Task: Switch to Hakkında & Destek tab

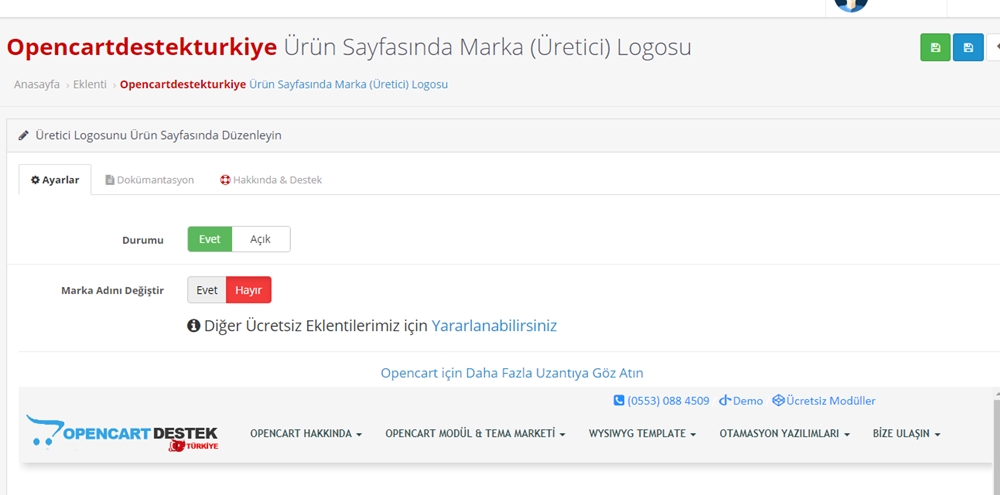Action: tap(271, 180)
